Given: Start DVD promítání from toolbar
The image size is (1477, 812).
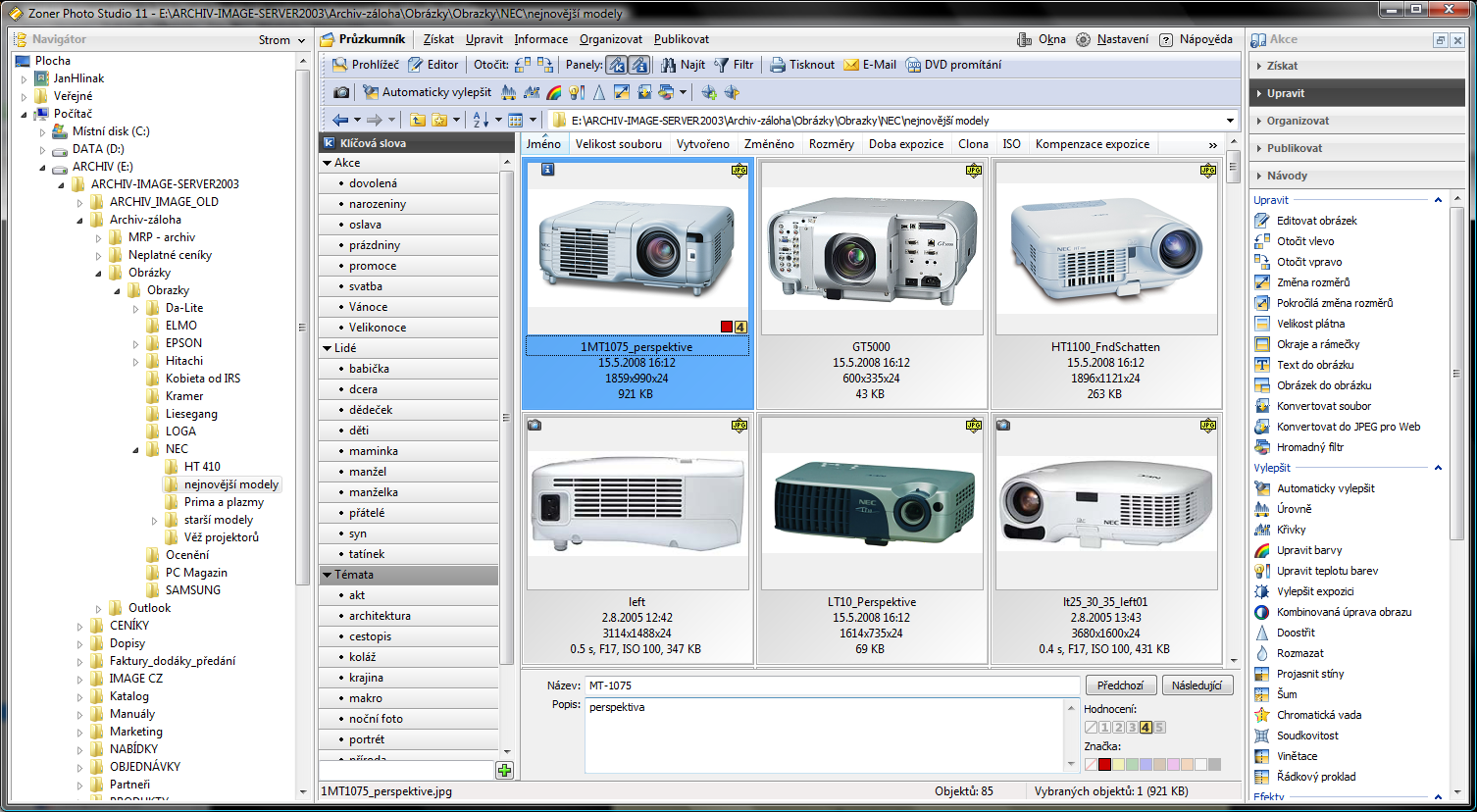Looking at the screenshot, I should point(953,65).
